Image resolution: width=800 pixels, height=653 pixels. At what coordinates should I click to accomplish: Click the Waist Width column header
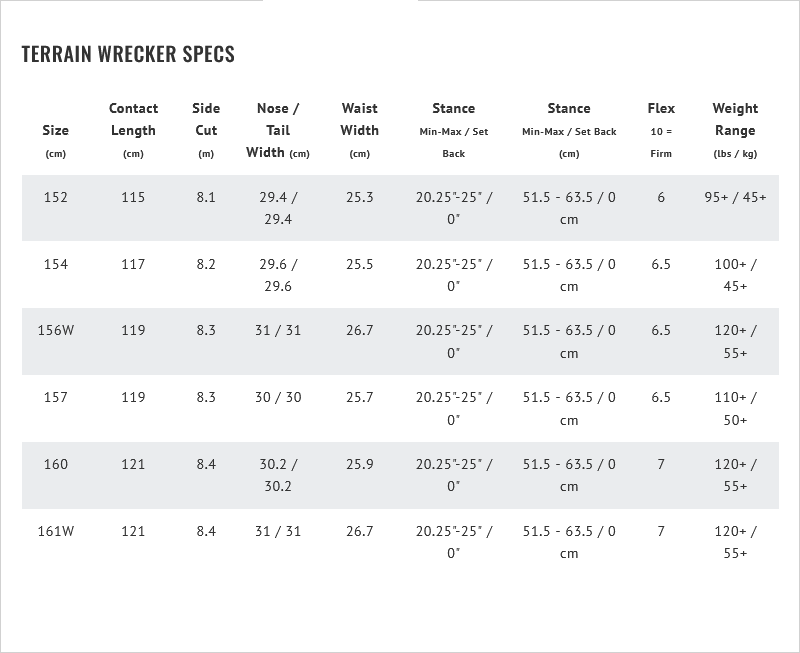point(359,120)
